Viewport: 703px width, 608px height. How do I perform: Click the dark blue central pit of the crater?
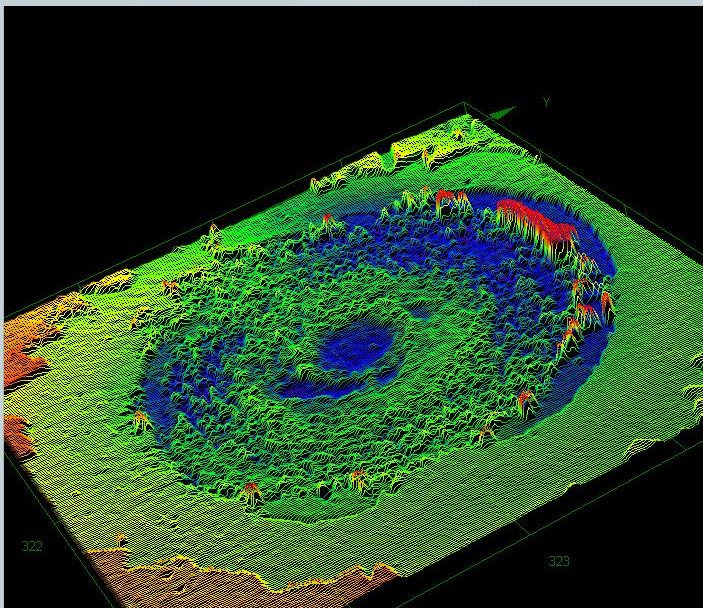357,344
